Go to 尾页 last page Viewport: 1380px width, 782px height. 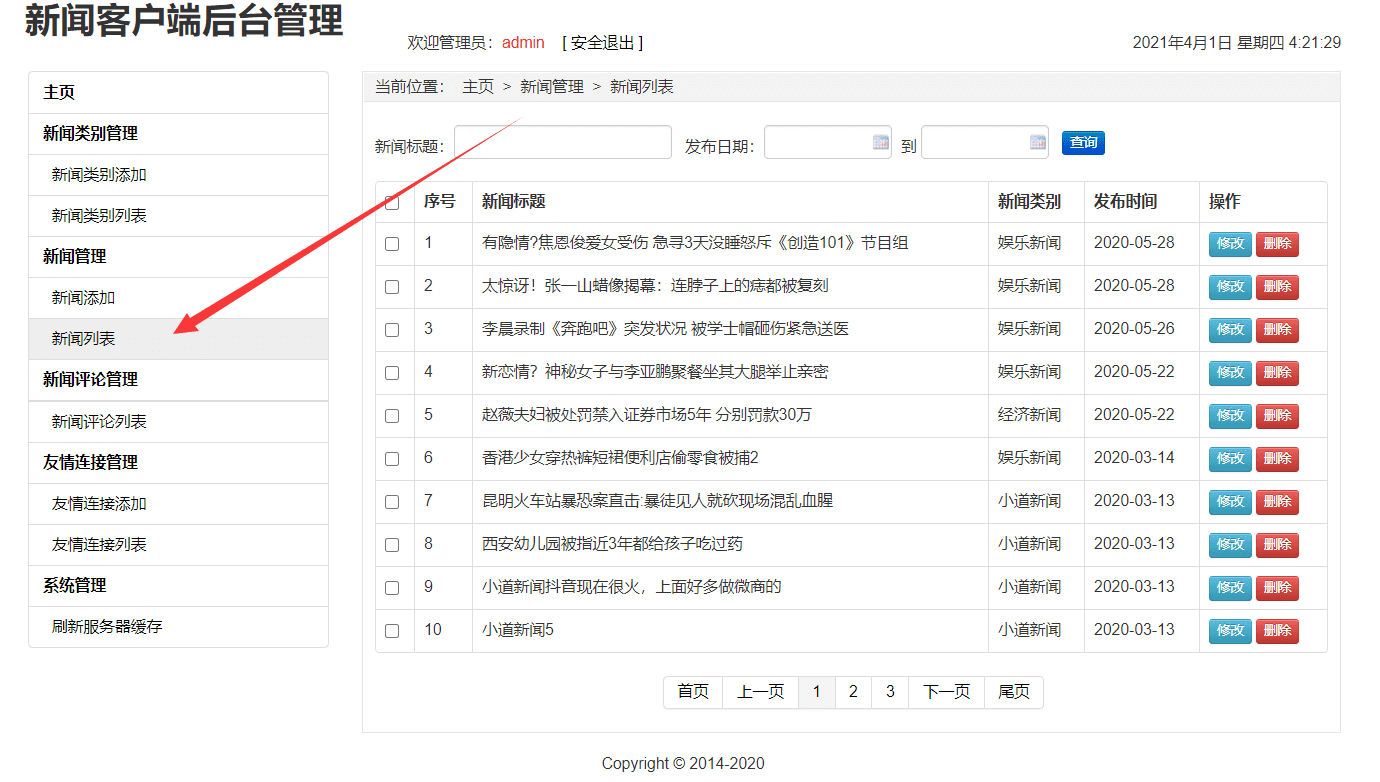pos(1014,692)
